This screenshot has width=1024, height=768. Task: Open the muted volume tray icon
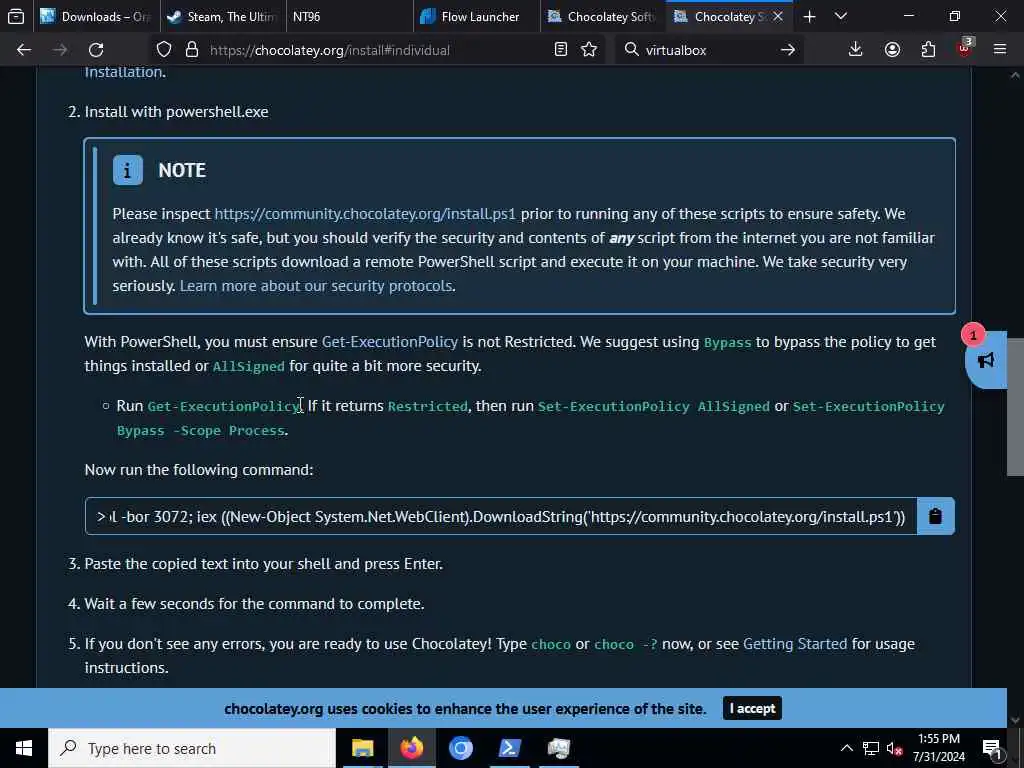point(895,748)
